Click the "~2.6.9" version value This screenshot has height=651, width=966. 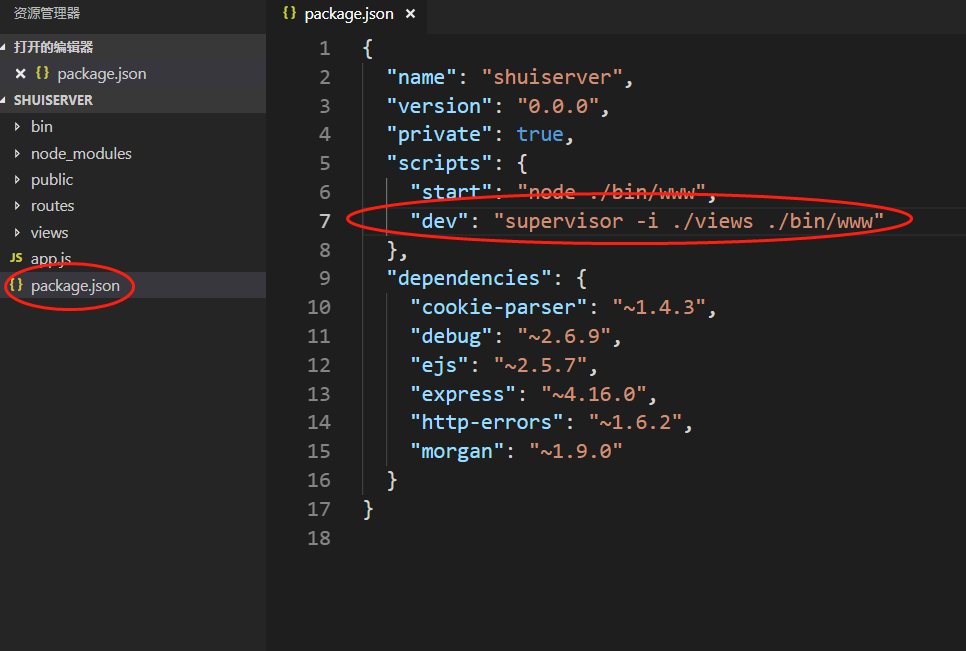[x=564, y=336]
